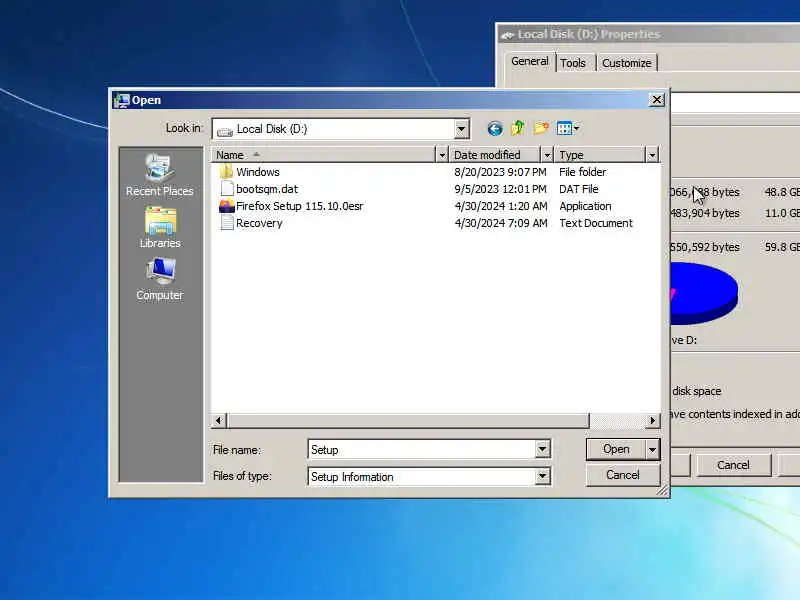Click the horizontal scrollbar right arrow

tap(653, 420)
